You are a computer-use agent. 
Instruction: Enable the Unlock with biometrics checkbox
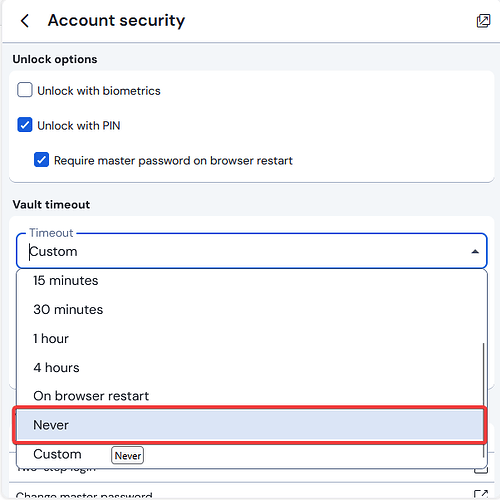pos(25,90)
